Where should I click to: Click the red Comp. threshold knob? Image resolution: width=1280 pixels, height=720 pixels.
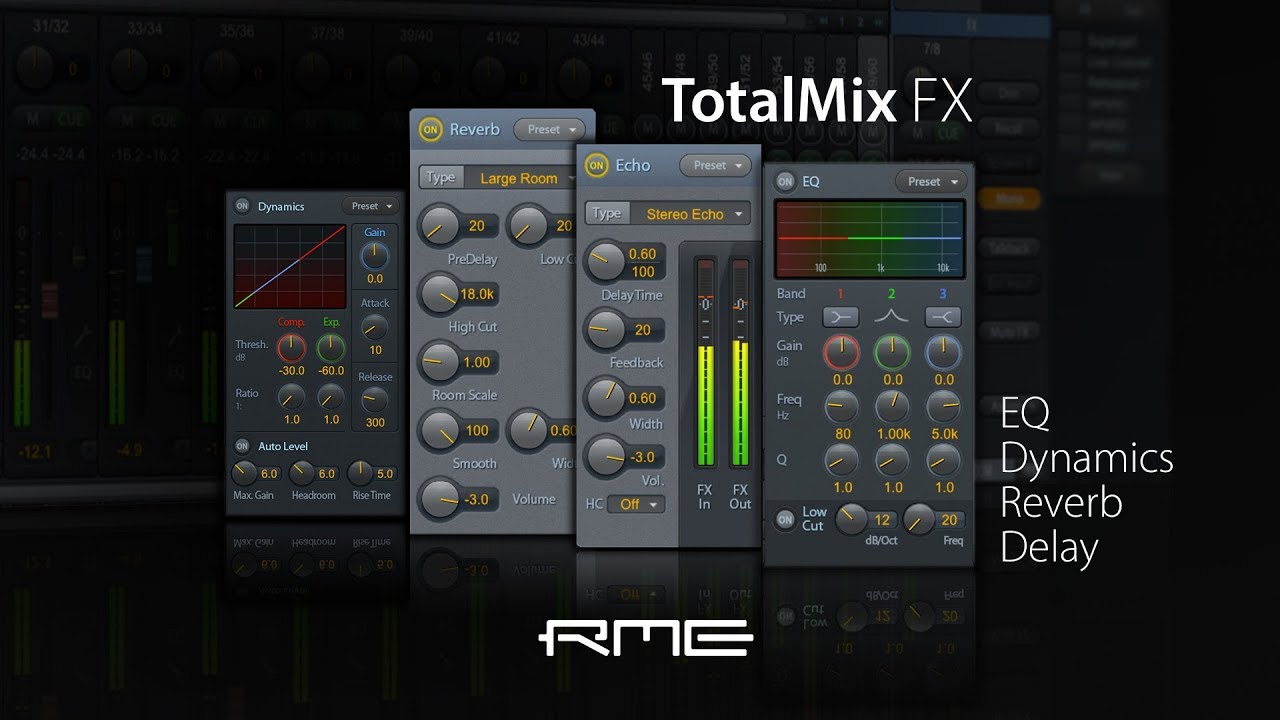tap(291, 348)
